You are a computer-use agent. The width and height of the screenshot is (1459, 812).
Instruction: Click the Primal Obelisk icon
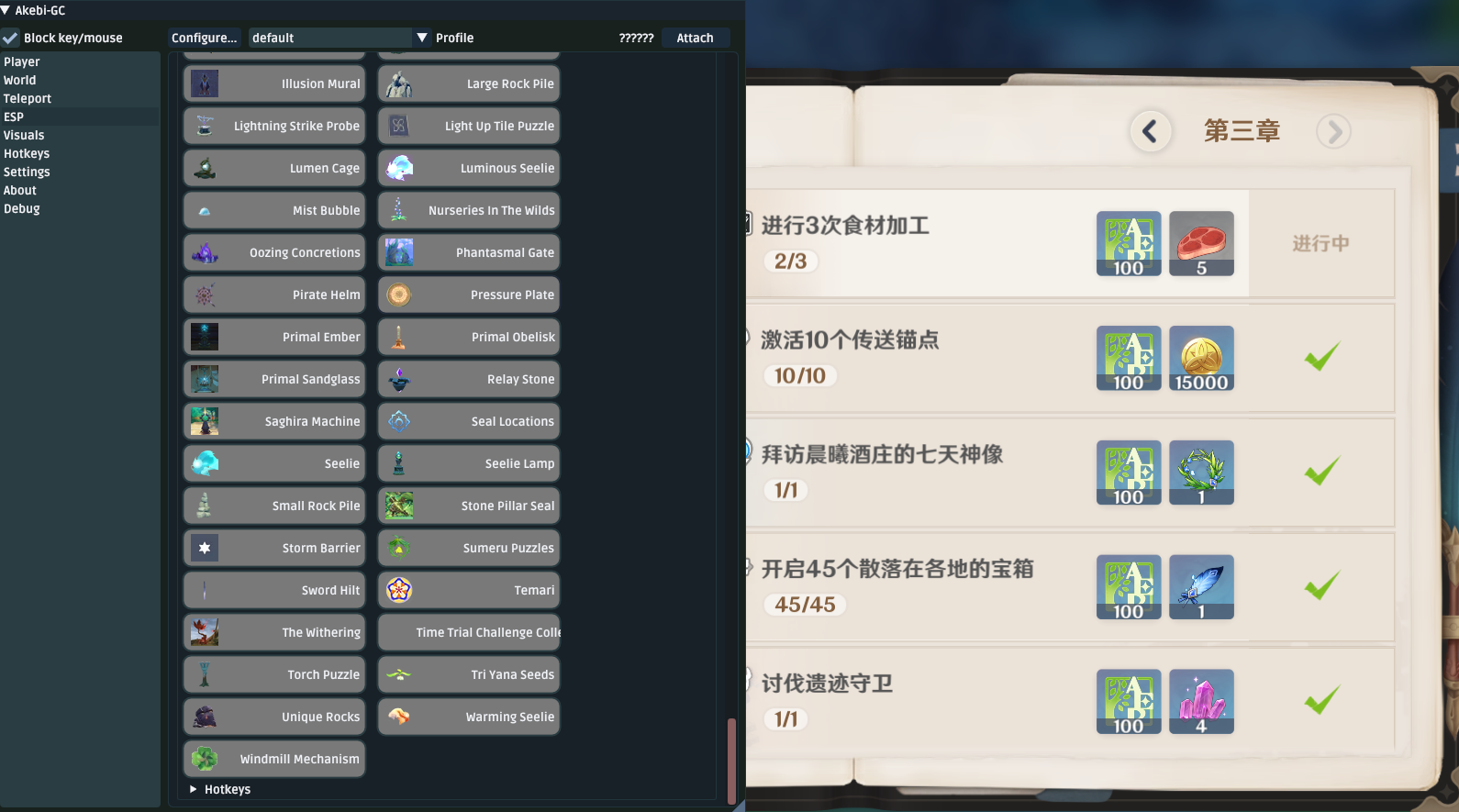[x=398, y=337]
